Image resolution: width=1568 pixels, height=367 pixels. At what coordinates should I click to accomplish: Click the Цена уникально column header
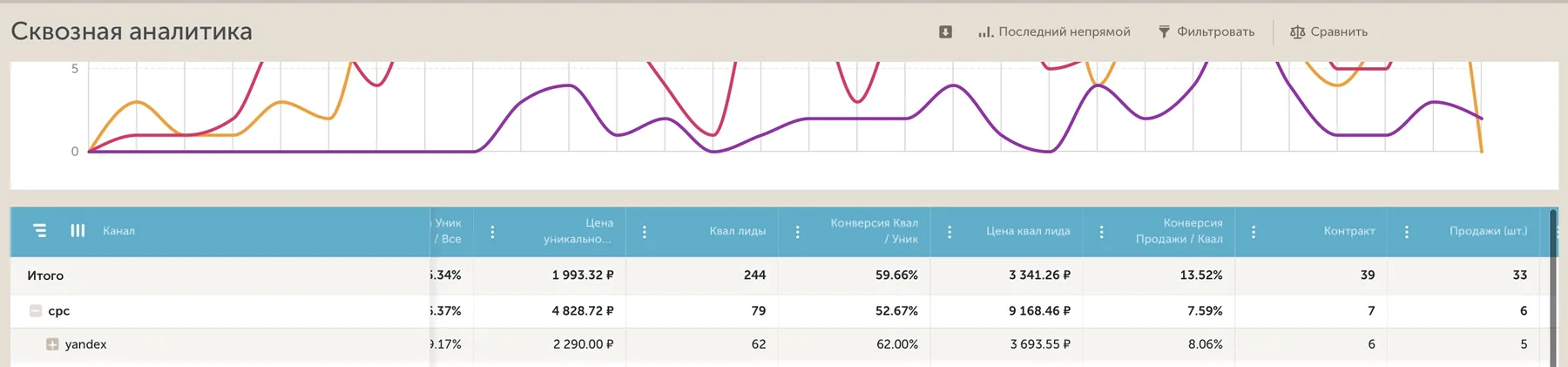point(578,231)
